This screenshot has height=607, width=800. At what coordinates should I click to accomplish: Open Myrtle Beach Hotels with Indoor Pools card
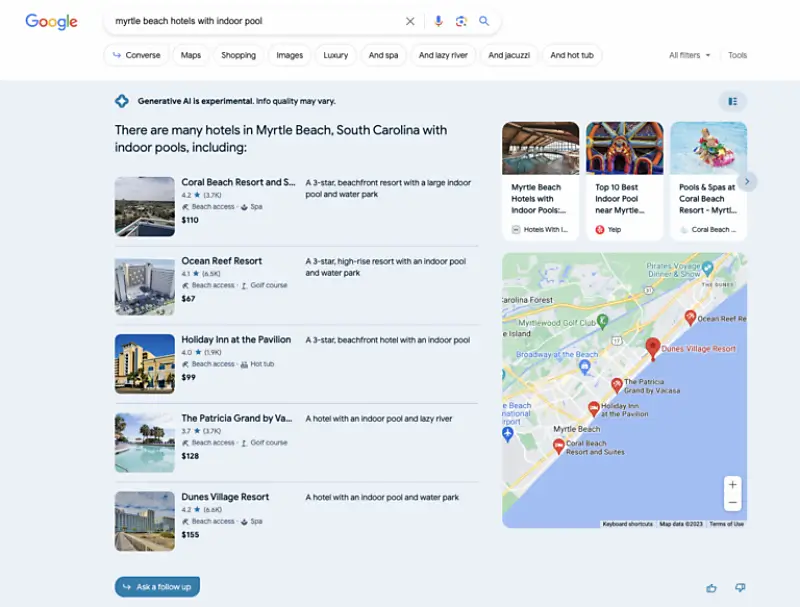540,181
